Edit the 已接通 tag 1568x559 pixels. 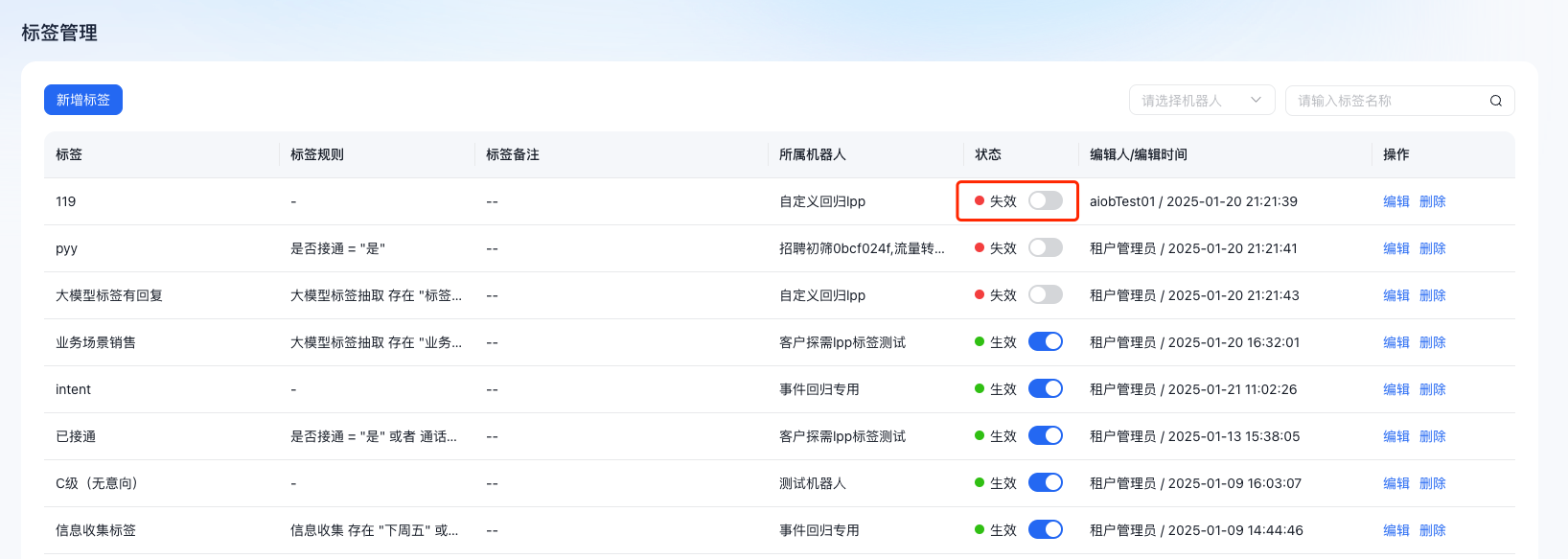click(1395, 436)
